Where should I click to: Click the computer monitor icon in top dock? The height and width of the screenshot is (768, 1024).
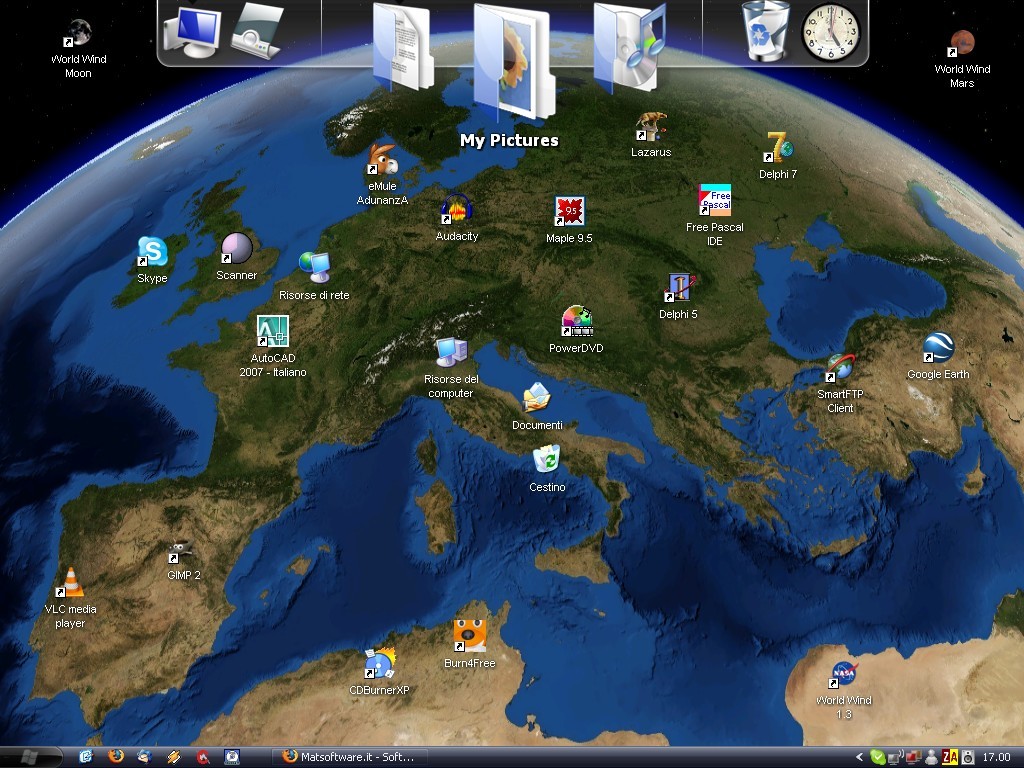191,31
